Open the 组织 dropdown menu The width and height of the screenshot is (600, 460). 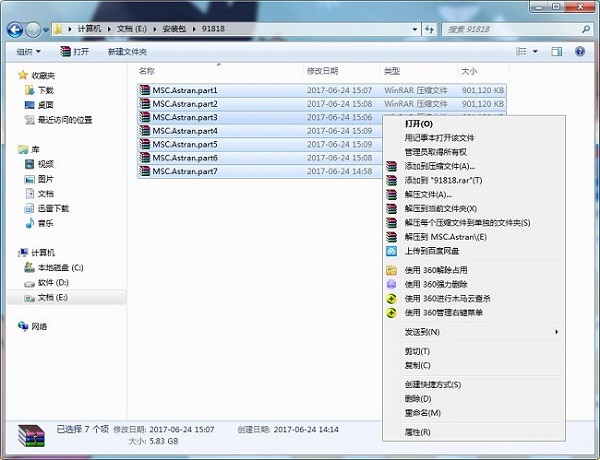point(28,51)
